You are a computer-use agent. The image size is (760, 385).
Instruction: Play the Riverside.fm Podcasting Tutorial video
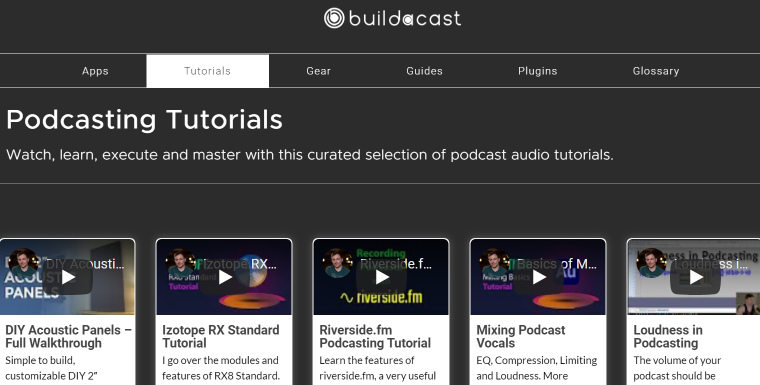tap(381, 277)
